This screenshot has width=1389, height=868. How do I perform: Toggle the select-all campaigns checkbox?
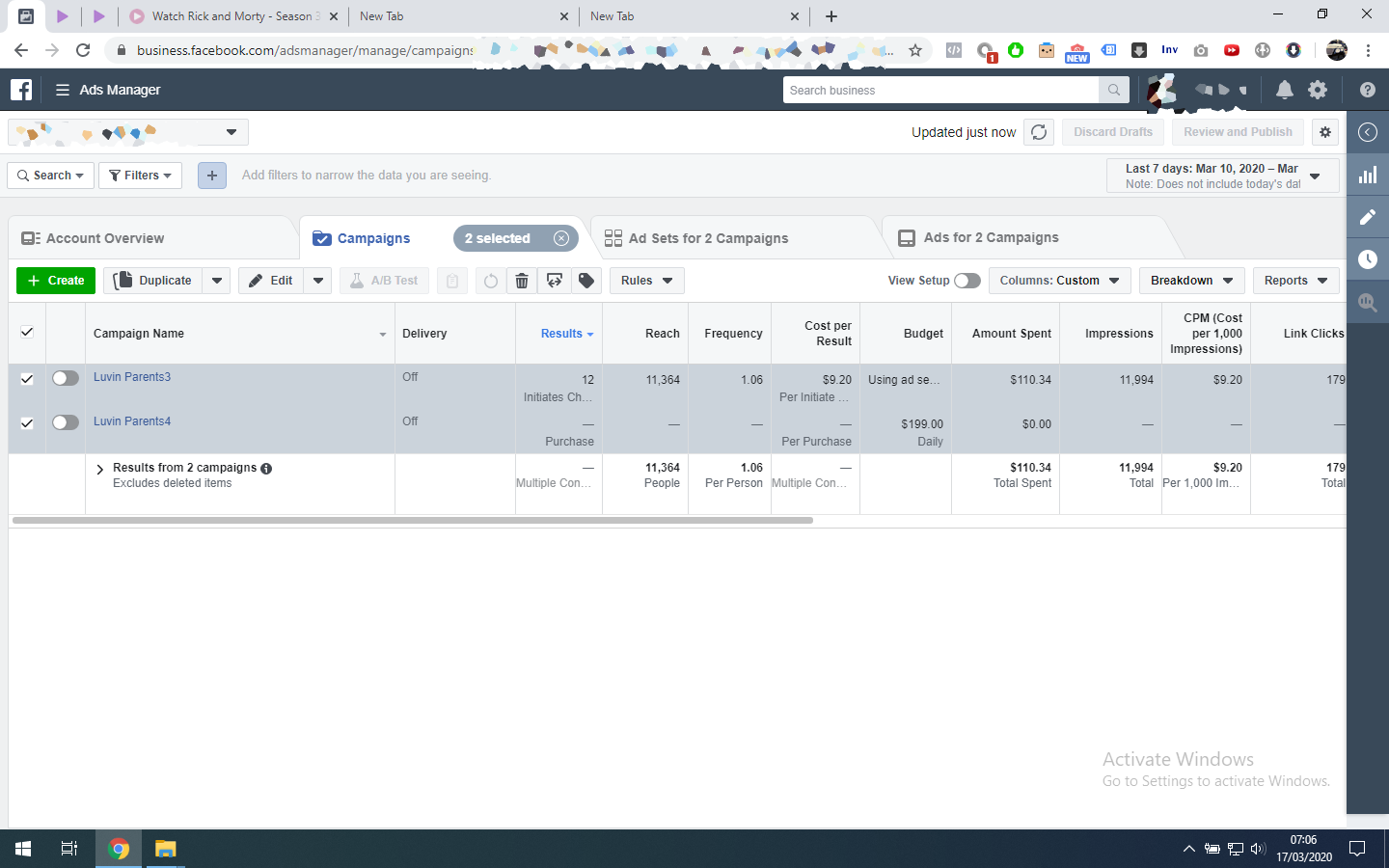click(x=27, y=333)
